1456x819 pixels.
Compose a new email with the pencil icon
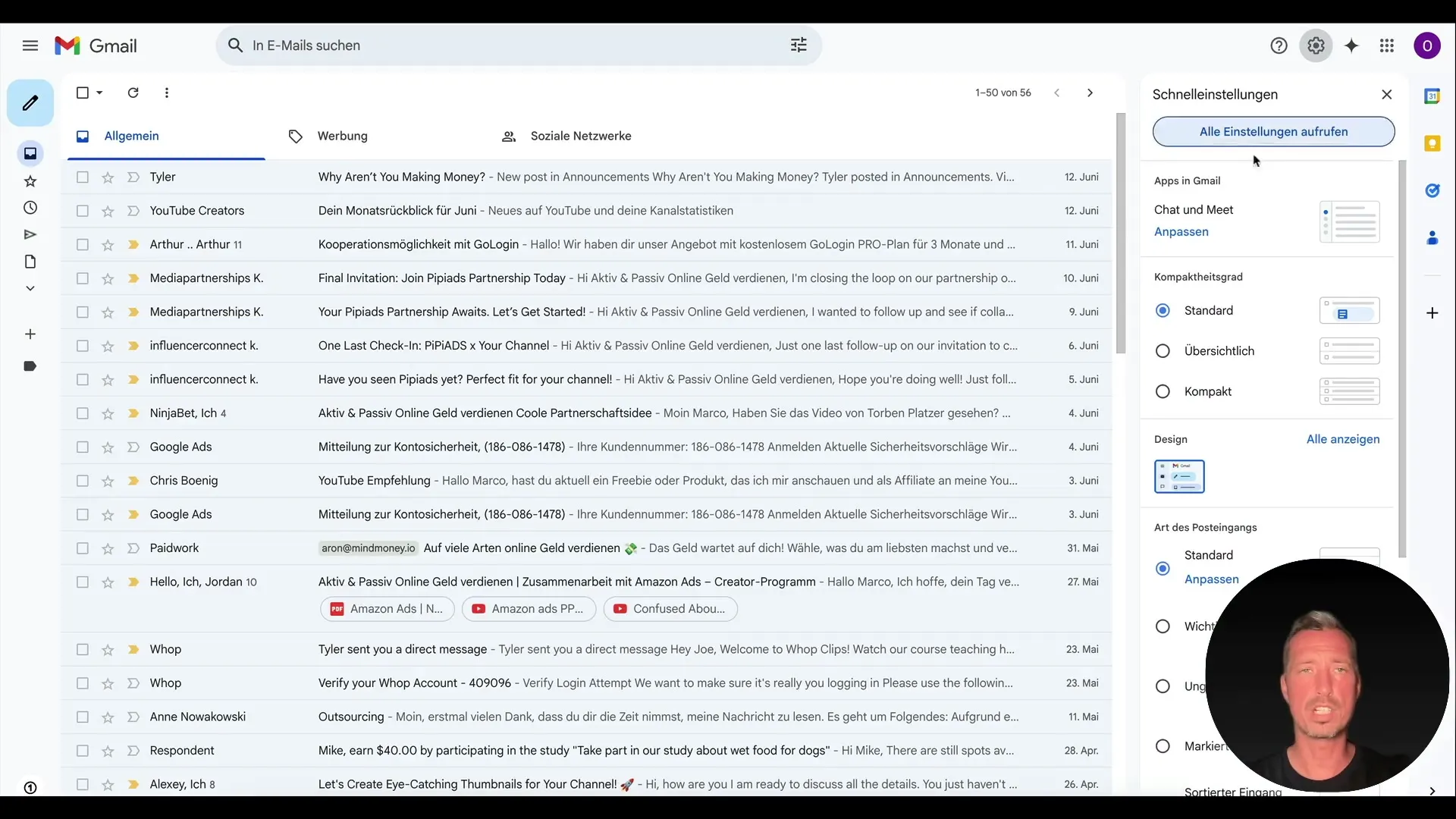point(30,102)
